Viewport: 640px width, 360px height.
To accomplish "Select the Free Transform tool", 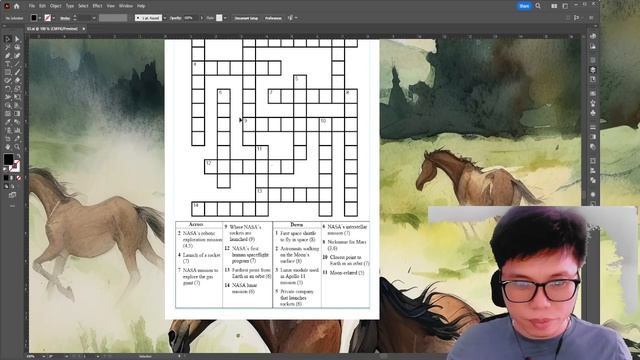I will click(x=17, y=97).
